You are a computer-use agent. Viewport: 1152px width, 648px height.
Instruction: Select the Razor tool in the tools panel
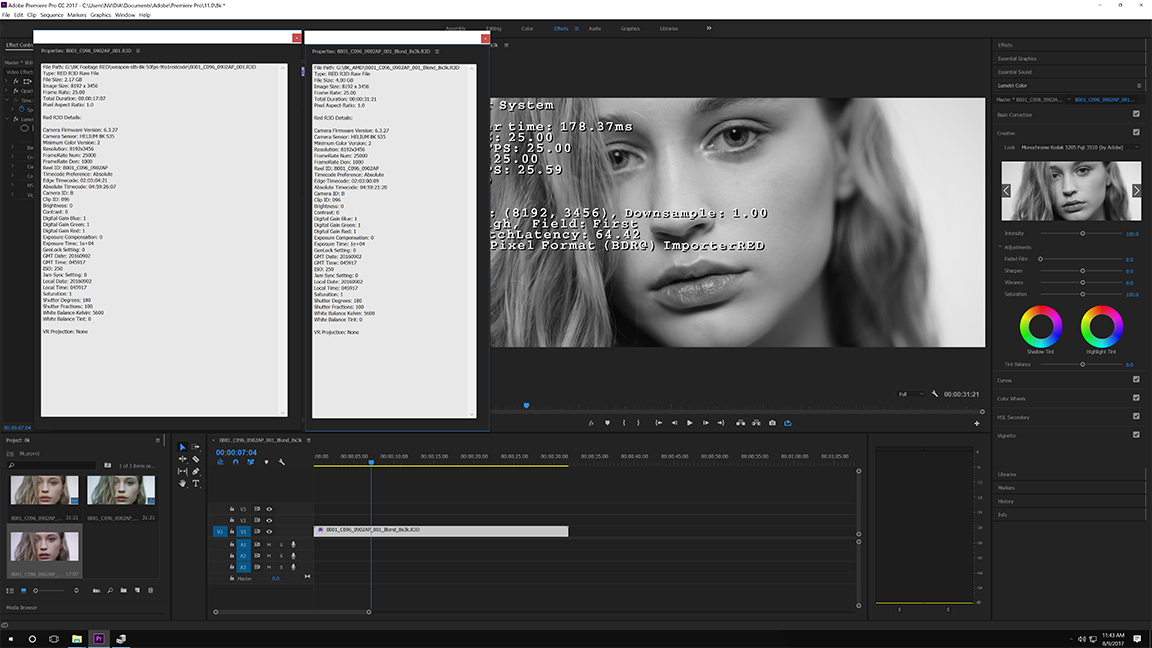click(196, 459)
